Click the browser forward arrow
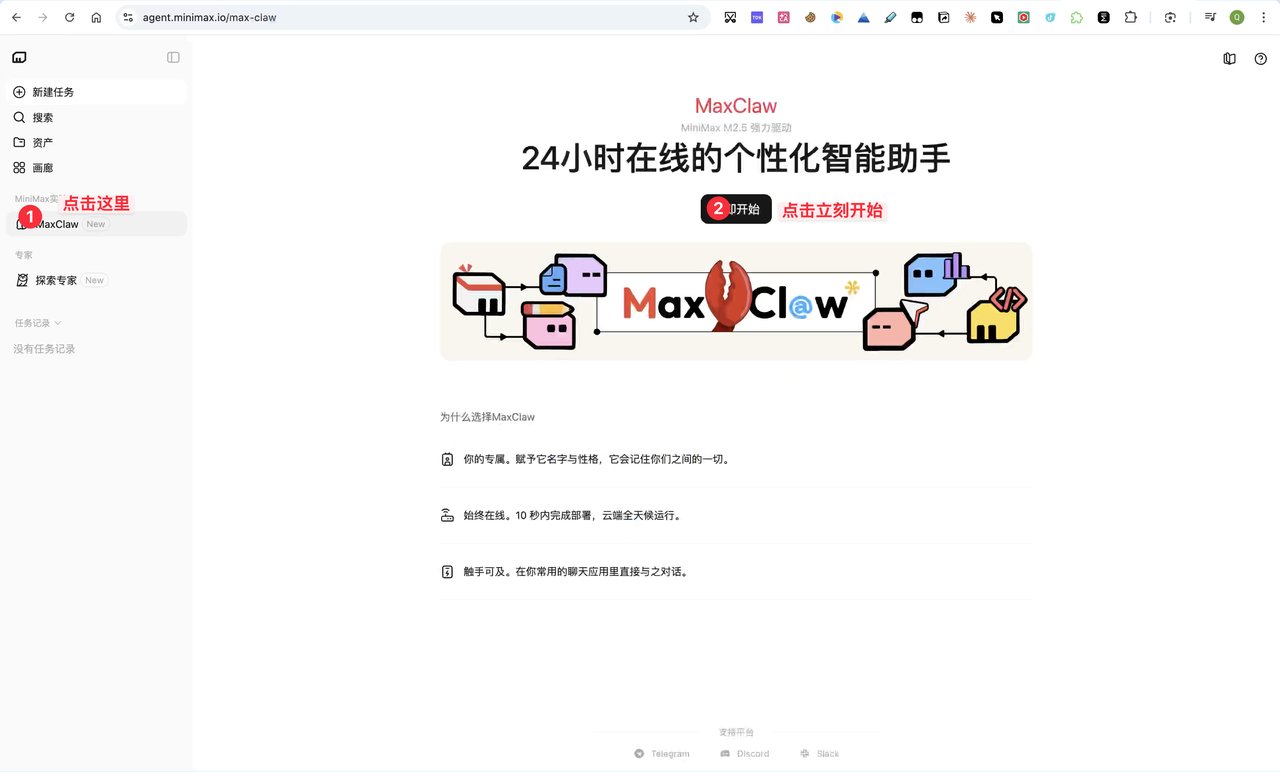The width and height of the screenshot is (1280, 772). point(42,17)
